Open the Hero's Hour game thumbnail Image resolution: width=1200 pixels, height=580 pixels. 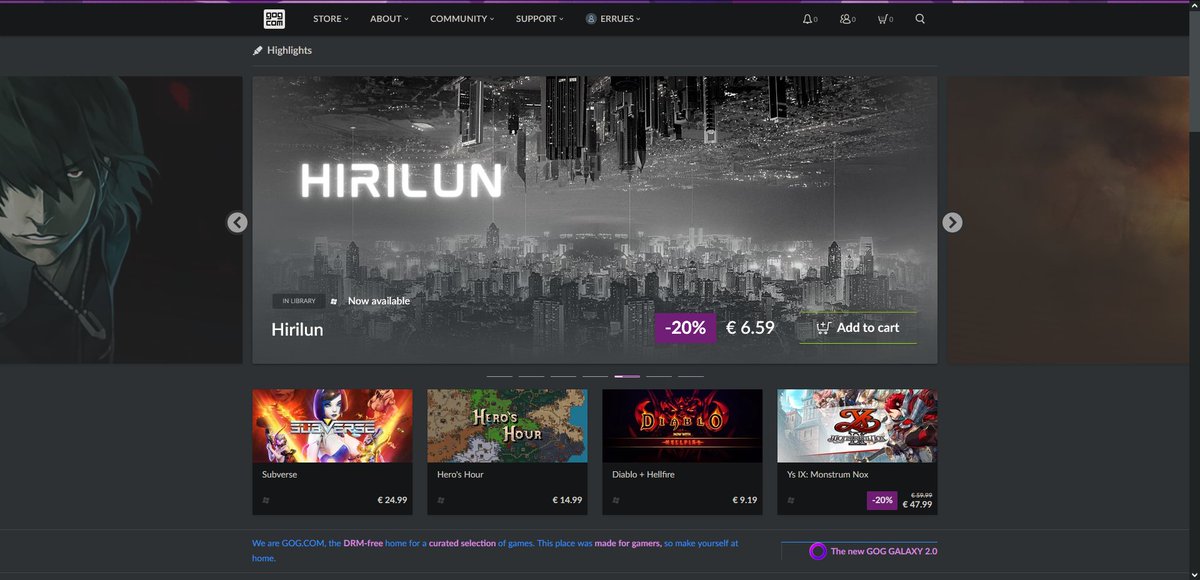[x=508, y=425]
